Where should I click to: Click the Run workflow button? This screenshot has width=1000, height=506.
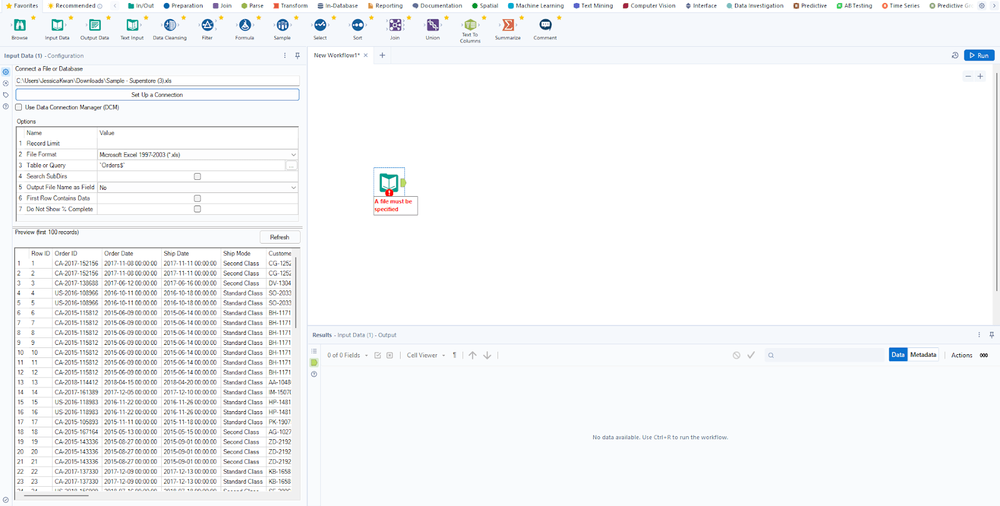tap(978, 56)
